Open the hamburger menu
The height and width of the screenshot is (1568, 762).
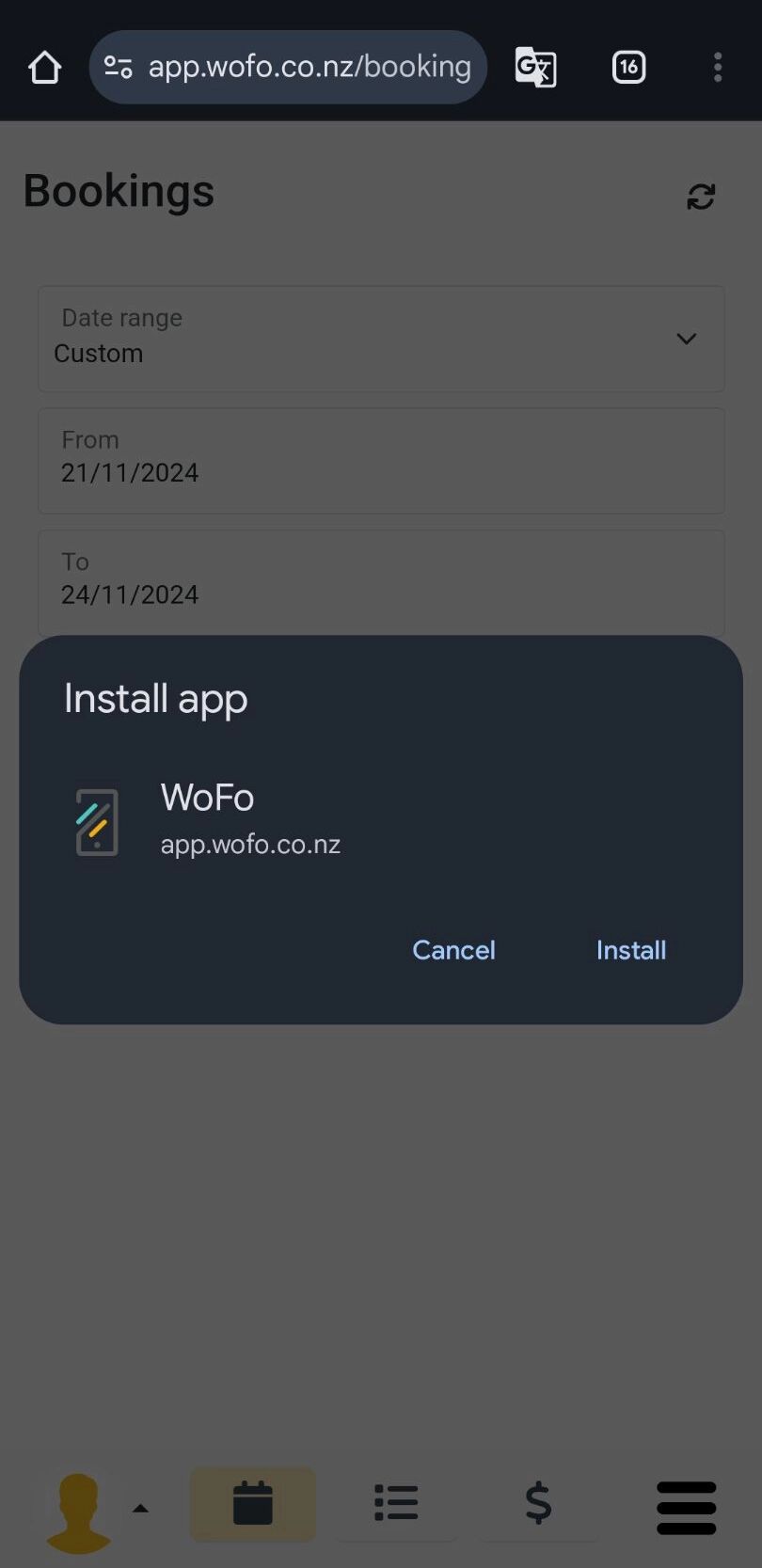click(687, 1508)
